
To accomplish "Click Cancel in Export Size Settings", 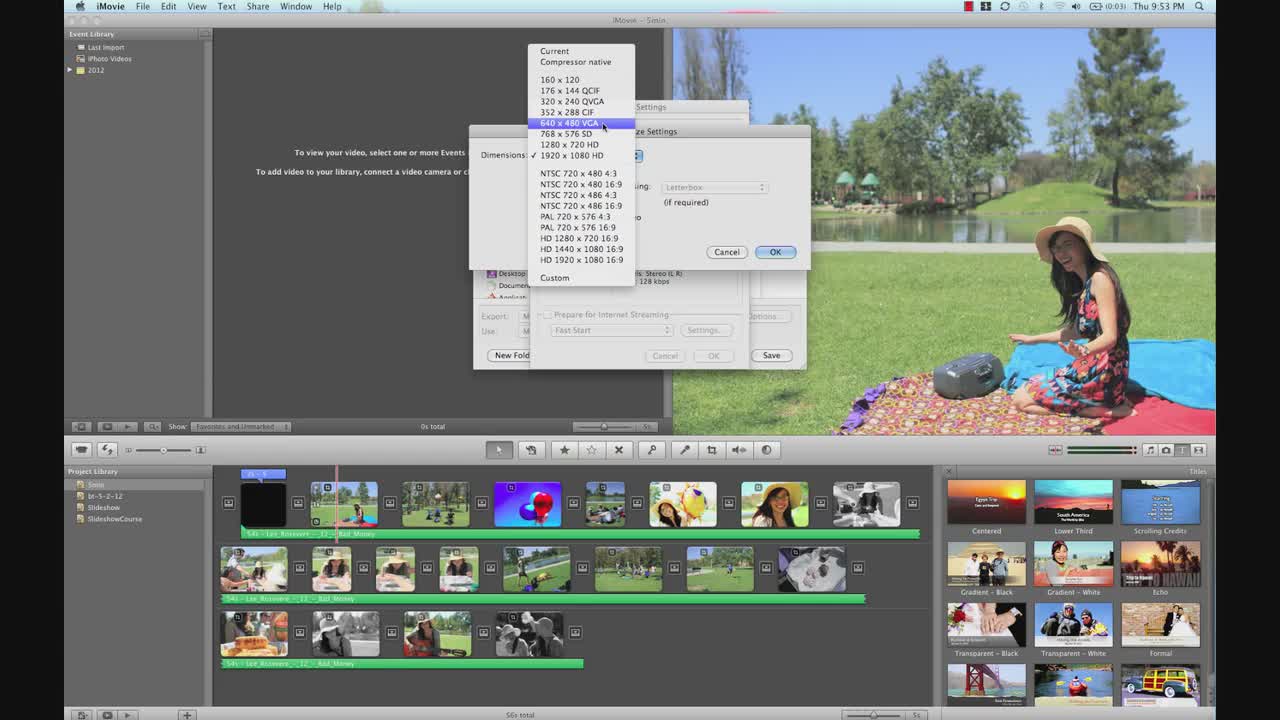I will click(726, 252).
